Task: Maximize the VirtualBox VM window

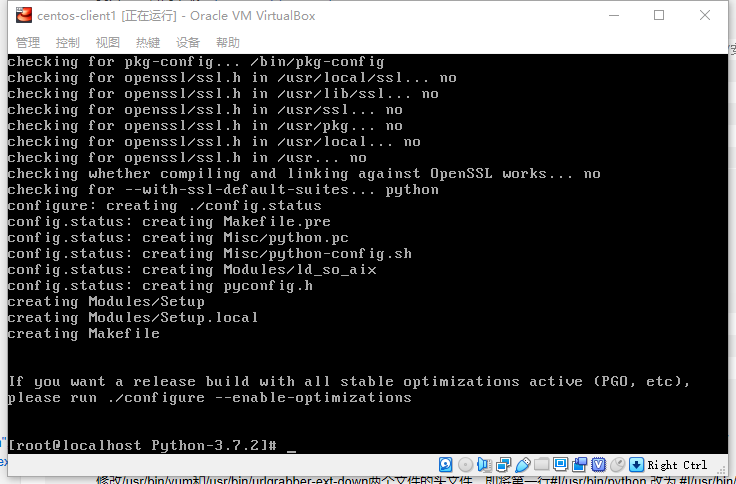Action: [x=659, y=15]
